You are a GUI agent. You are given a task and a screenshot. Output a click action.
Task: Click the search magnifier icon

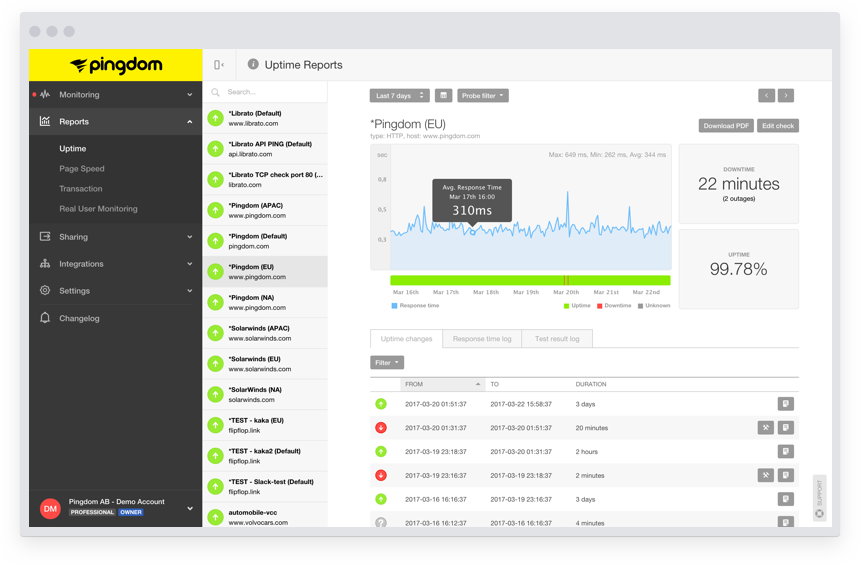[x=216, y=92]
